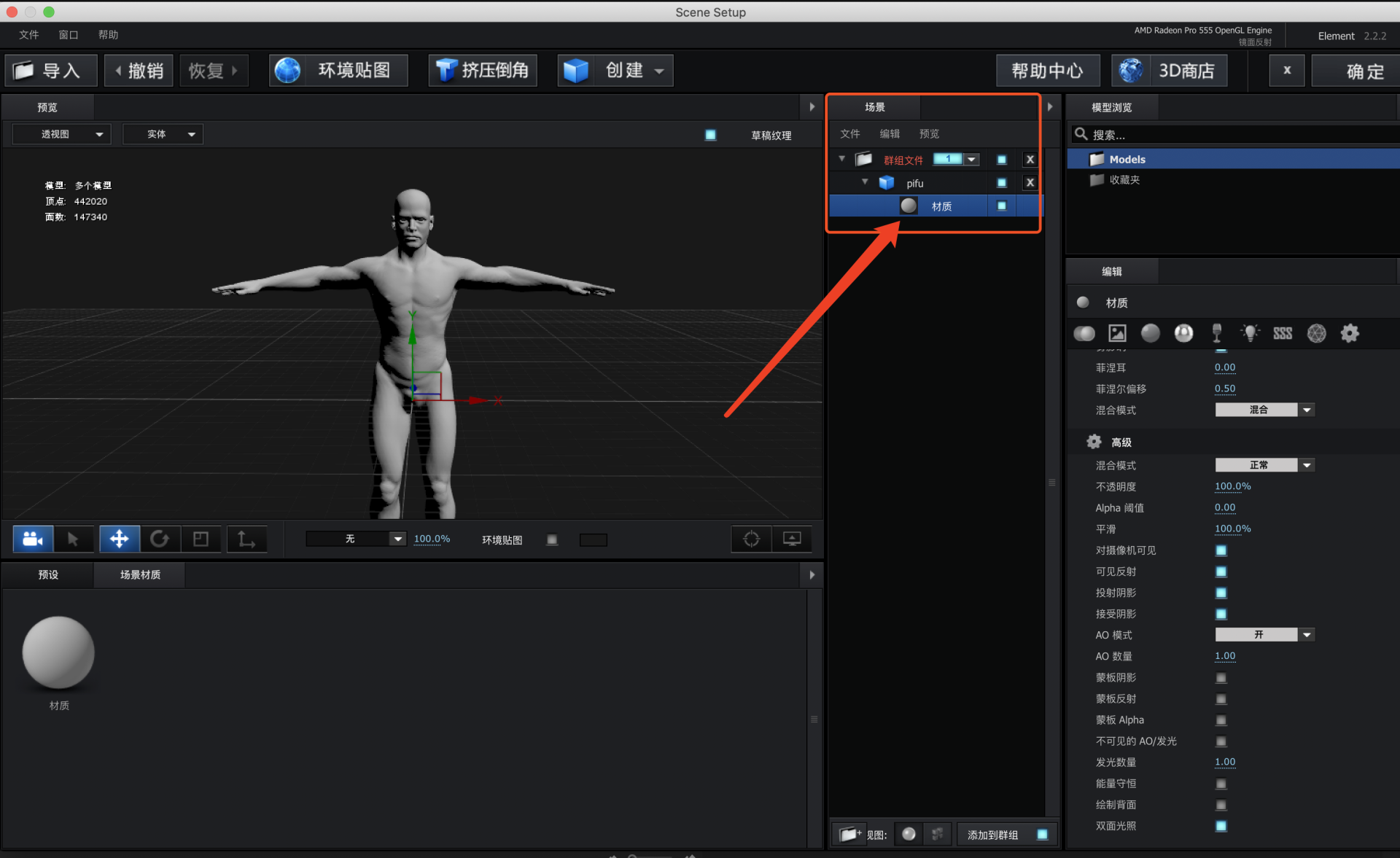
Task: Open the wine glass refraction icon
Action: coord(1217,333)
